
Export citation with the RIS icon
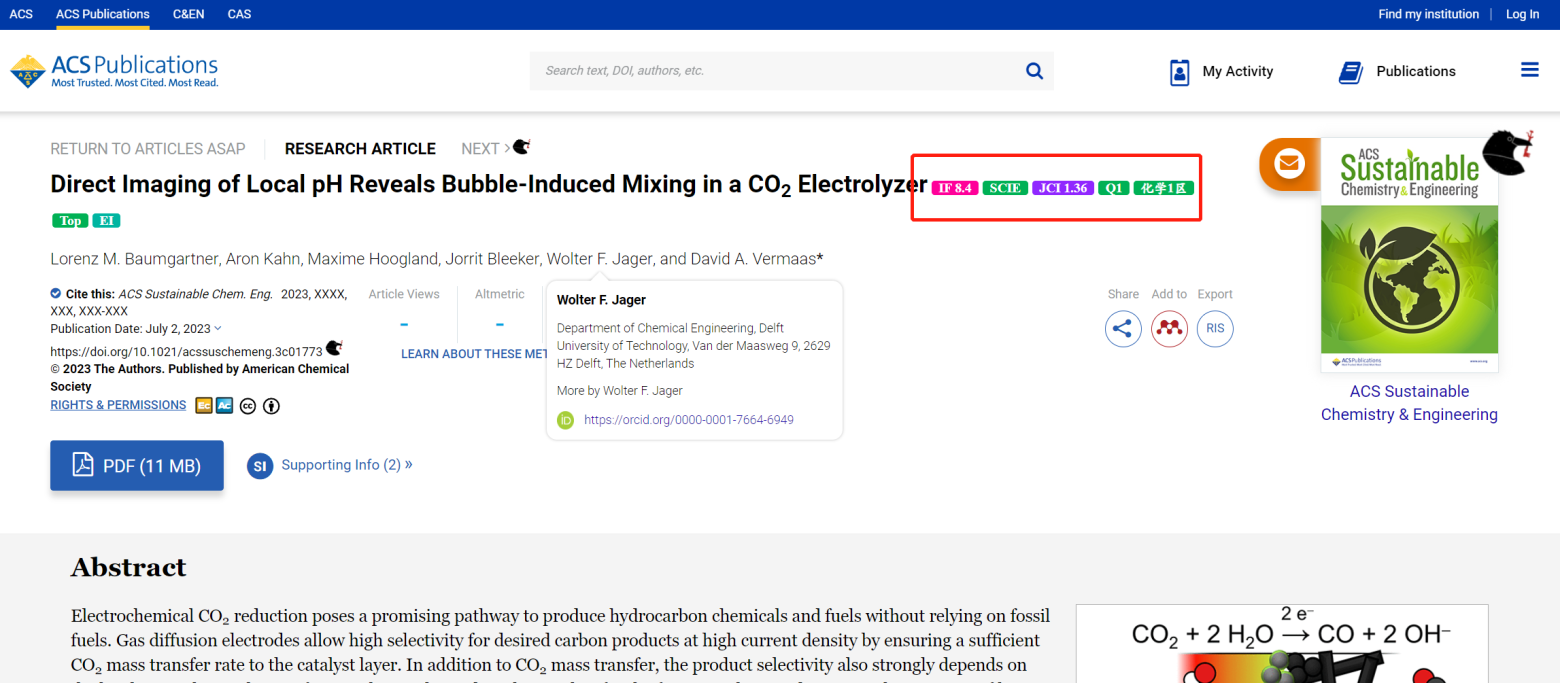click(x=1215, y=328)
